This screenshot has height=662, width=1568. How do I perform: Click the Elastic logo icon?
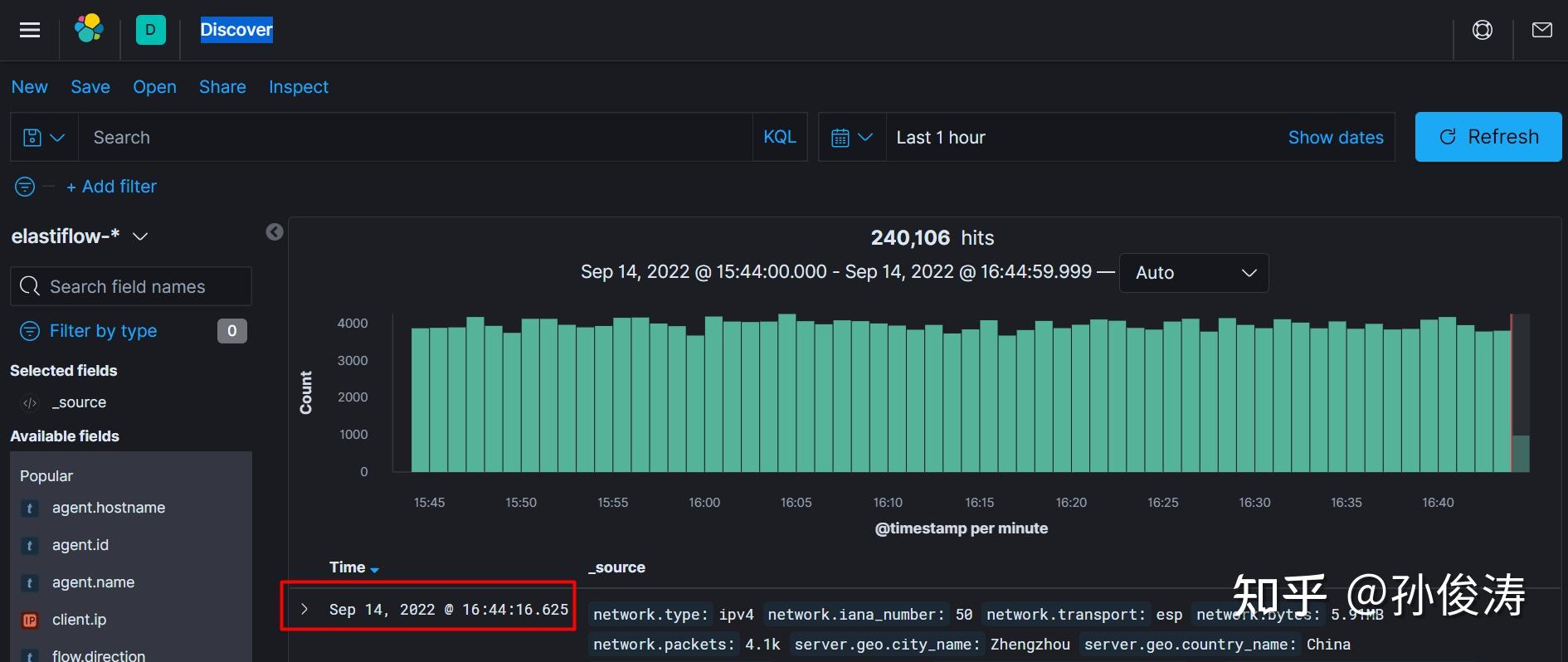point(89,30)
